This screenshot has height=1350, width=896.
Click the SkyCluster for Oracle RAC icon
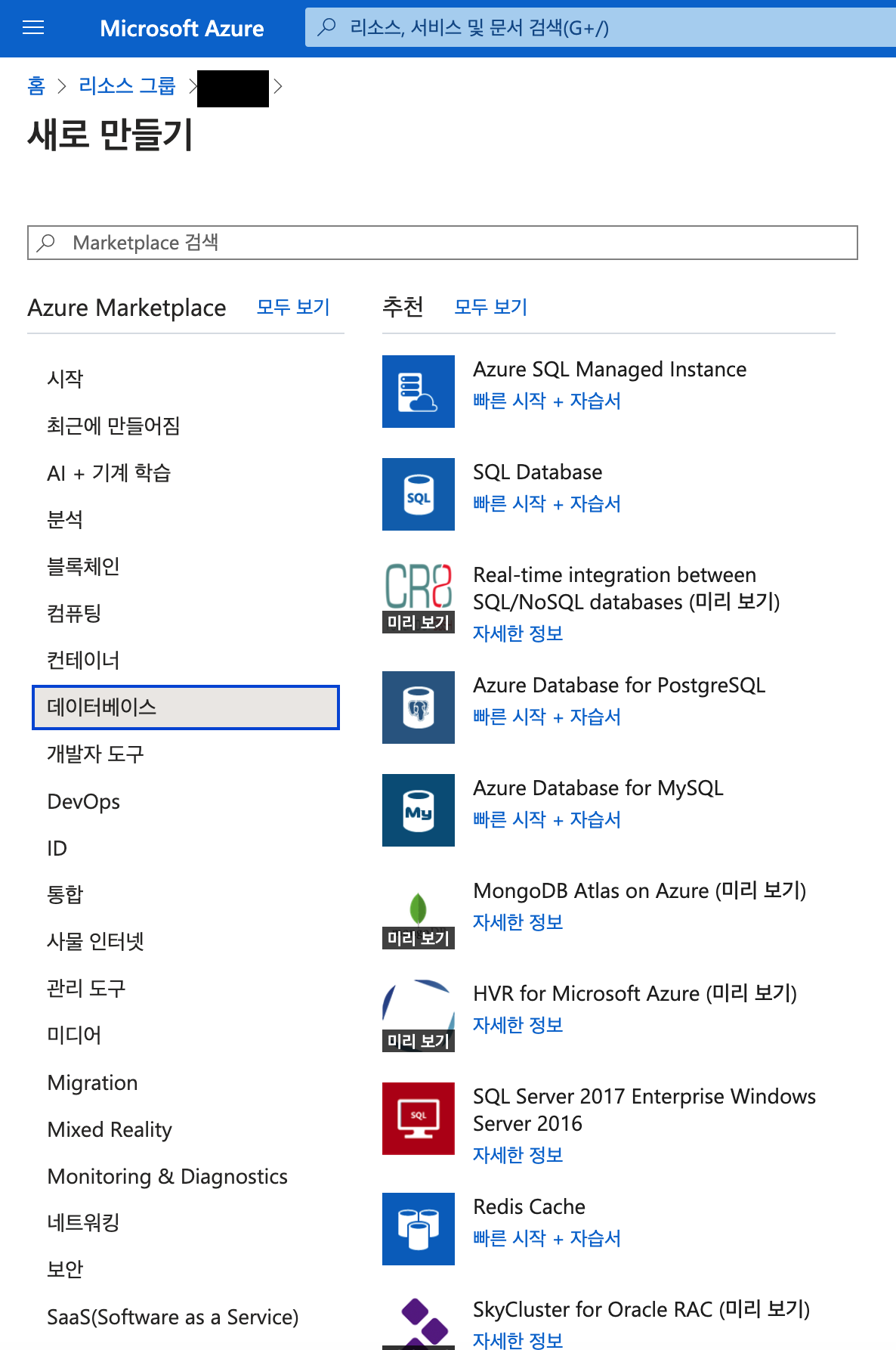(x=419, y=1323)
